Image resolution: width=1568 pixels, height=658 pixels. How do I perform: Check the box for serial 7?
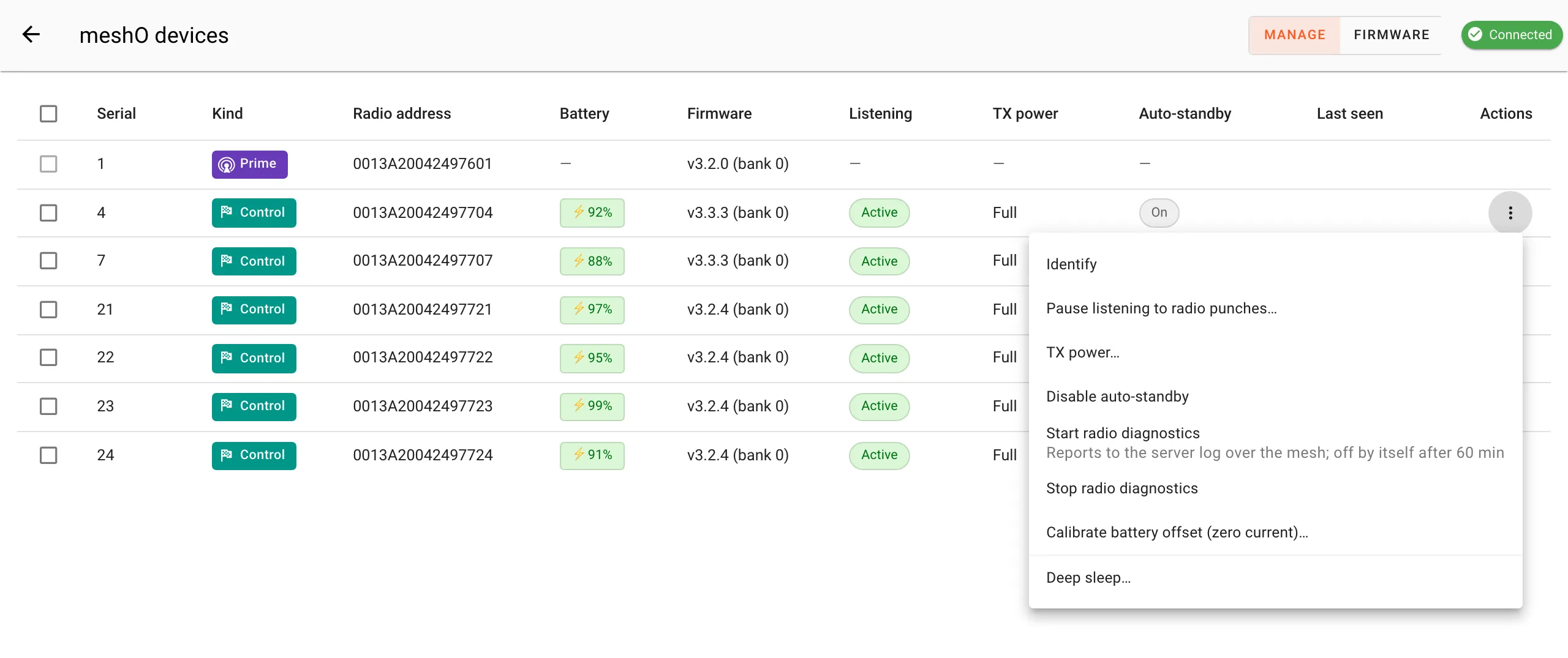tap(48, 261)
